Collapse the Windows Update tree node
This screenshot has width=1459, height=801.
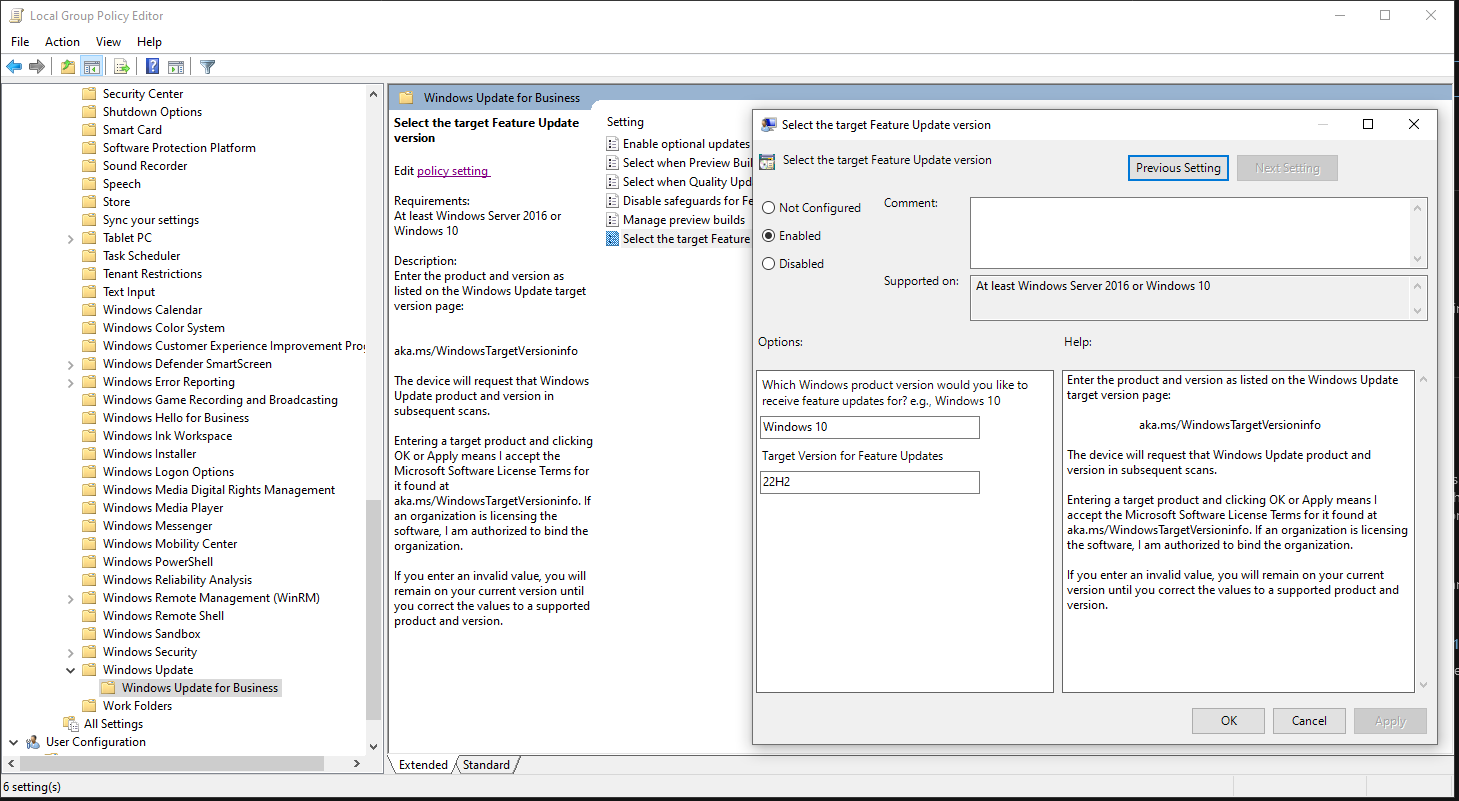[70, 670]
